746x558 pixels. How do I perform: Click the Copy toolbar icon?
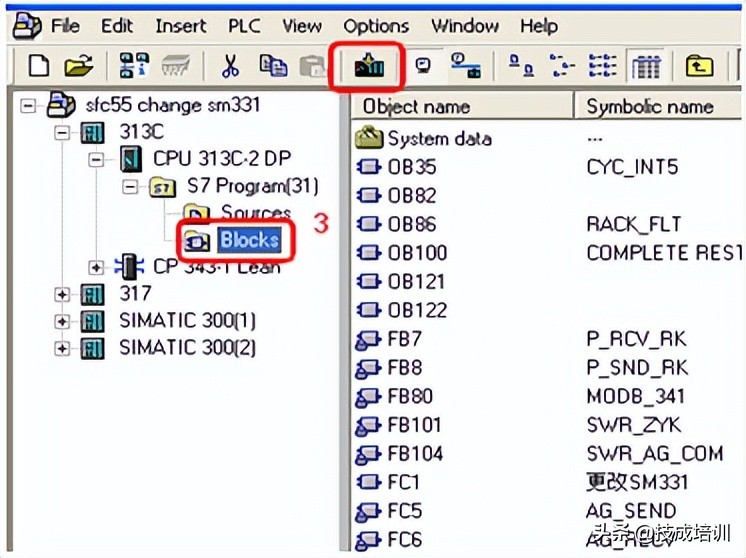(x=273, y=66)
